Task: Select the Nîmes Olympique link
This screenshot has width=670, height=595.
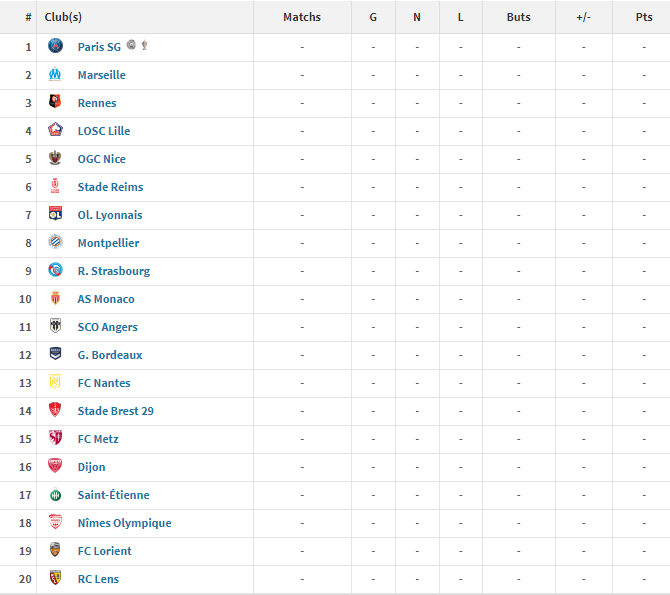Action: (x=124, y=523)
